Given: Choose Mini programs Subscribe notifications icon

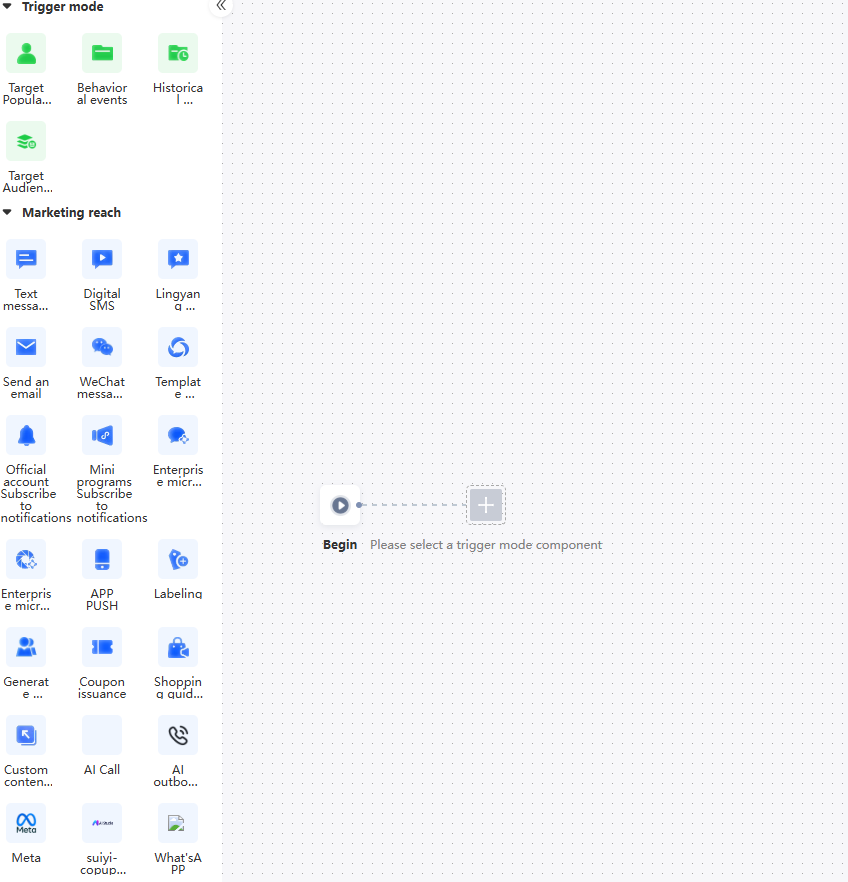Looking at the screenshot, I should (102, 435).
